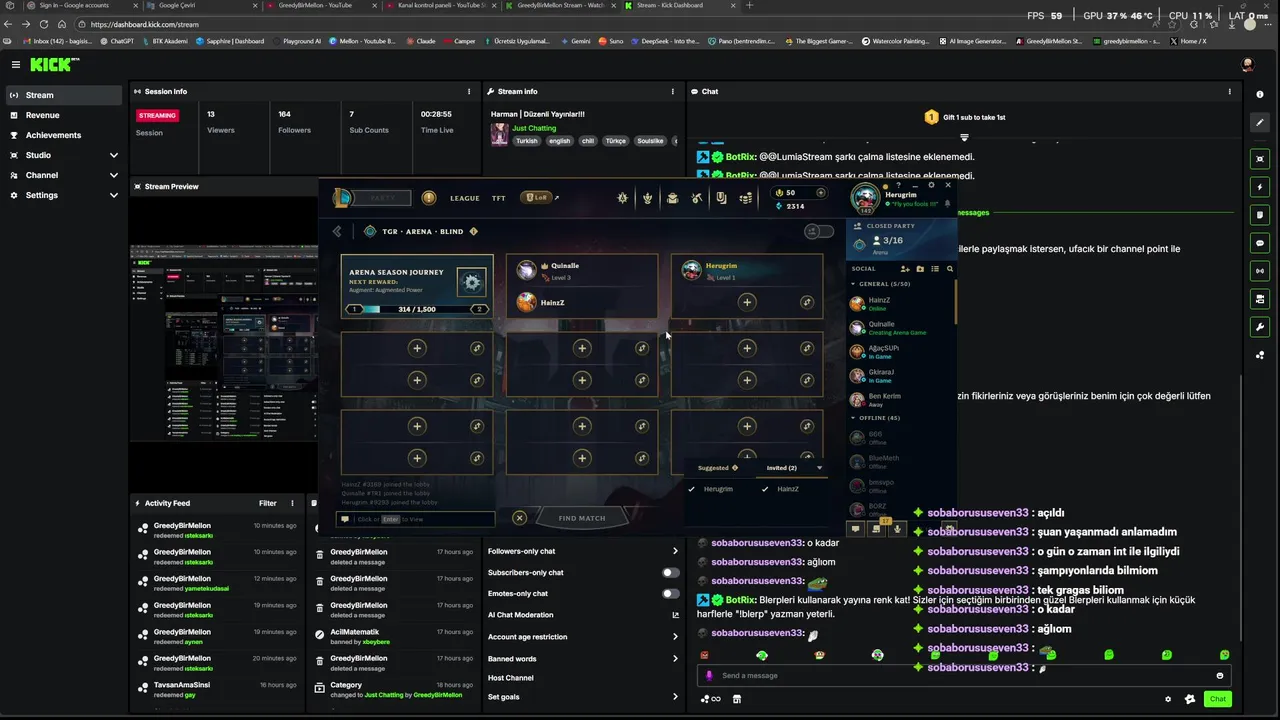Screen dimensions: 1280x720
Task: Go back with the lobby arrow icon
Action: 337,231
